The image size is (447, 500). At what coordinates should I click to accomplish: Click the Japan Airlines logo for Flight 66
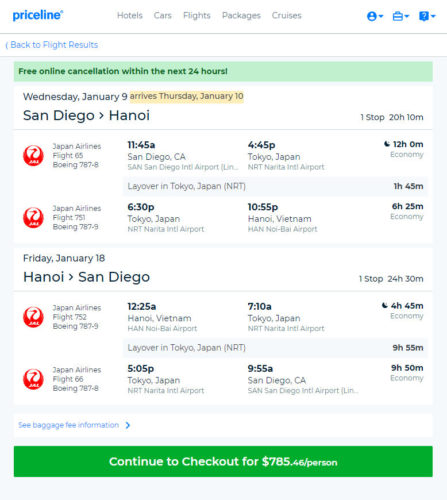click(x=33, y=379)
